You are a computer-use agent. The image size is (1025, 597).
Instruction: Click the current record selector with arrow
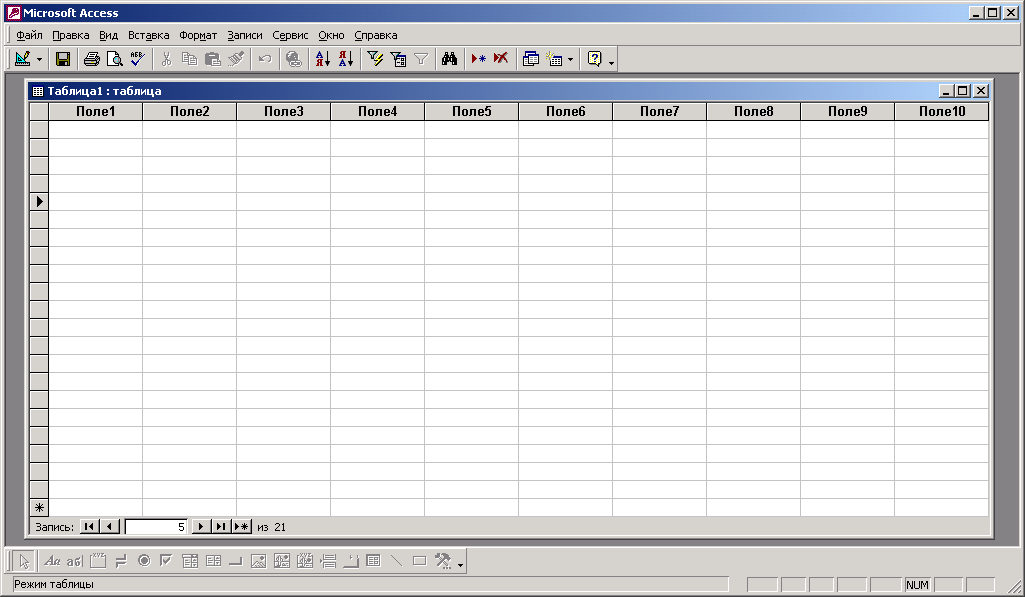click(39, 201)
